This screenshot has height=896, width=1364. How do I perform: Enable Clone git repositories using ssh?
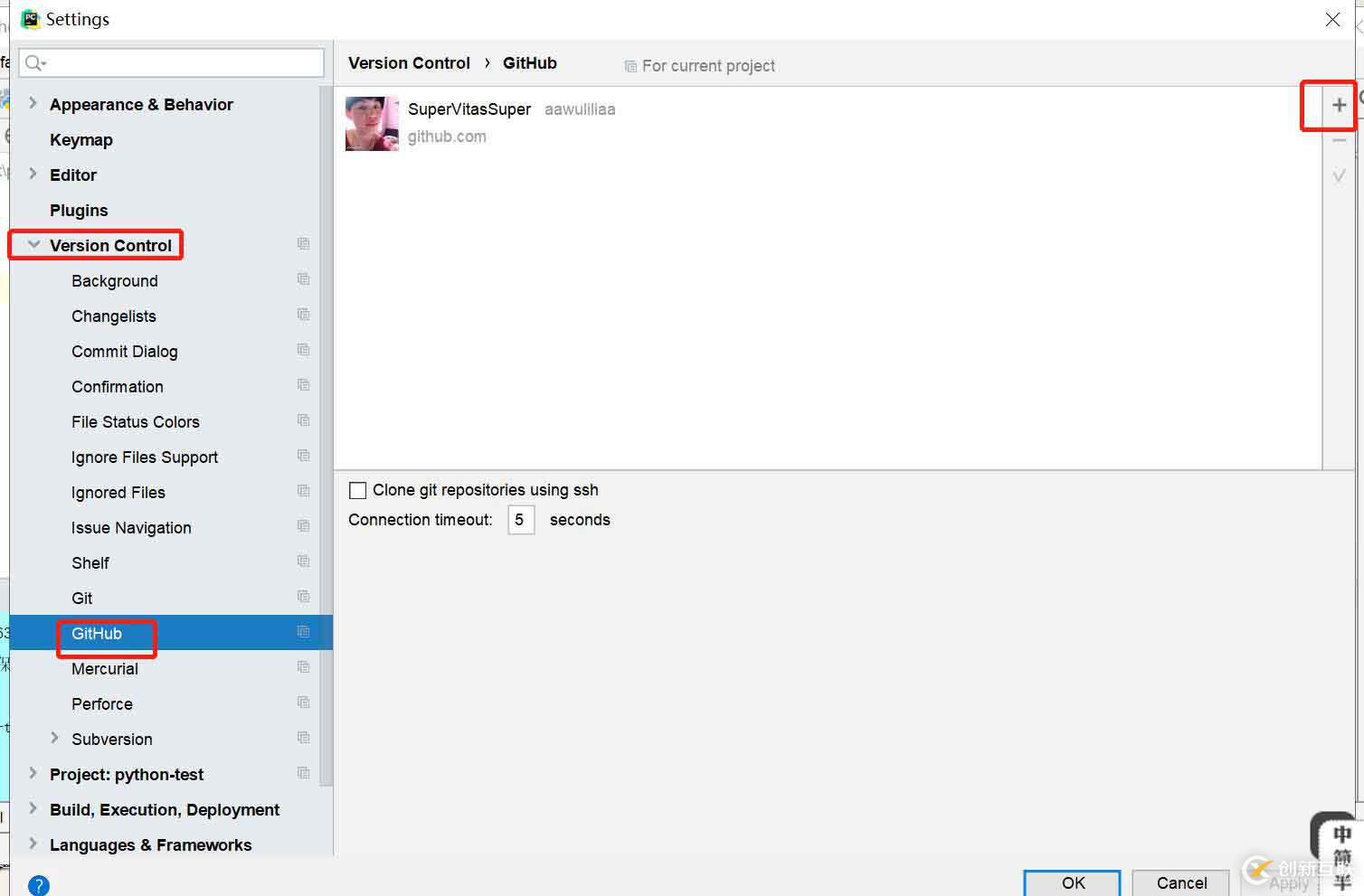click(x=358, y=490)
